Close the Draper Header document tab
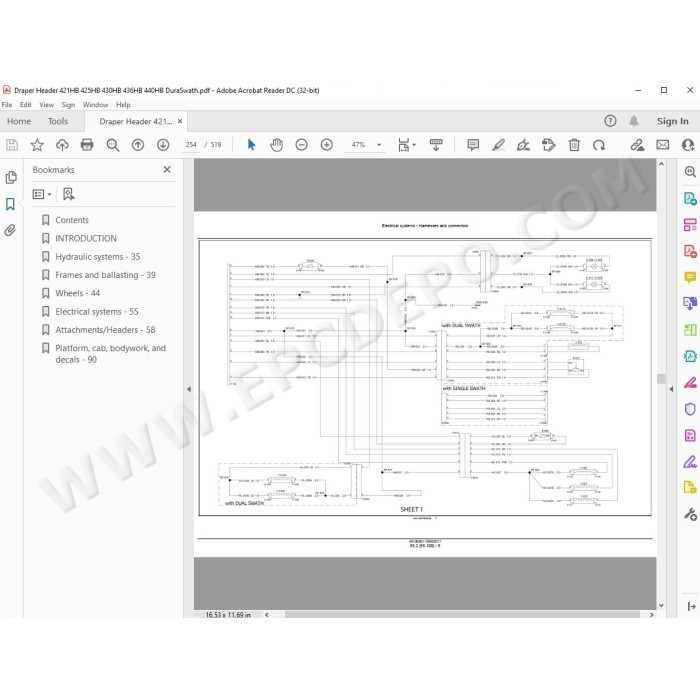Screen dimensions: 700x700 coord(180,121)
